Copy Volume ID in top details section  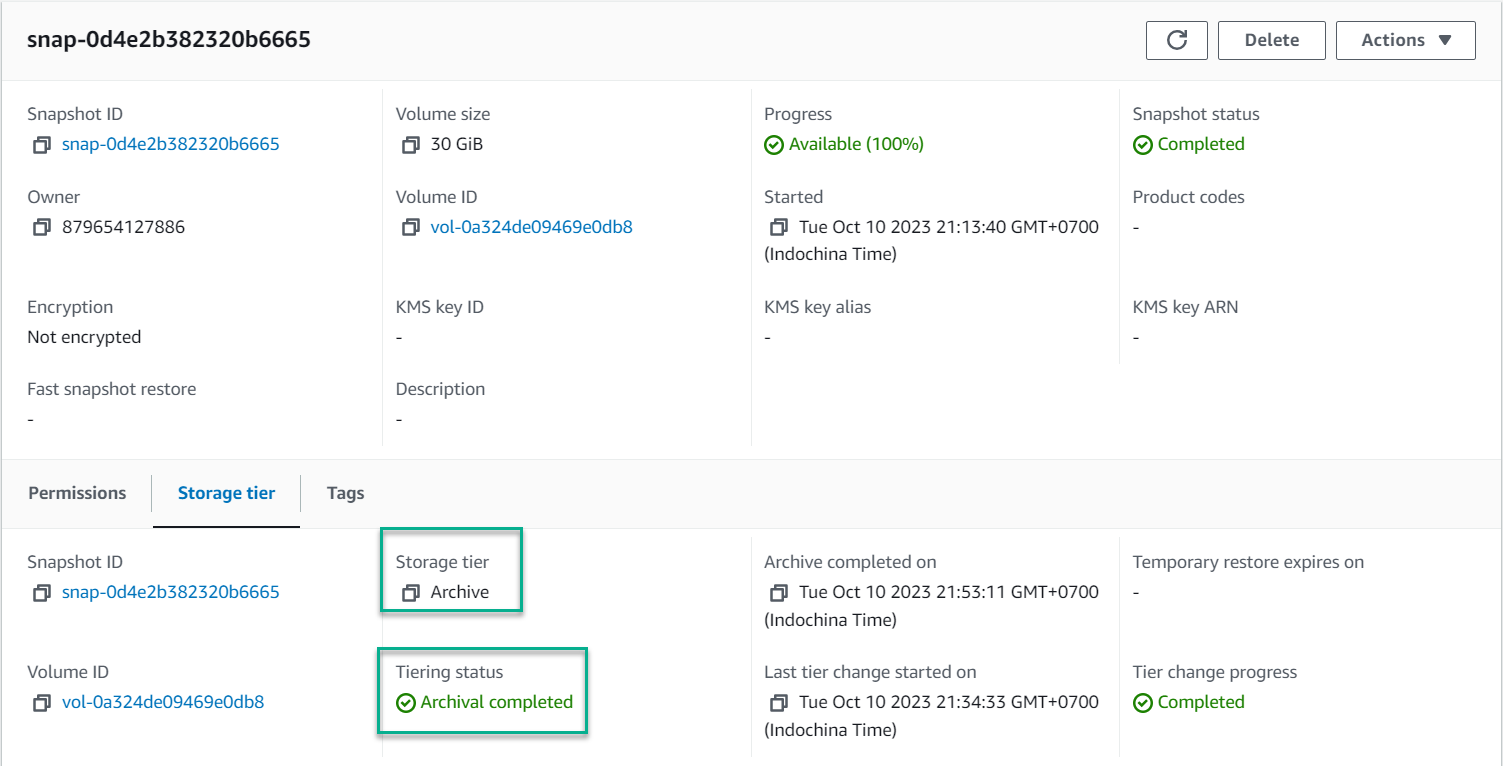pos(410,228)
